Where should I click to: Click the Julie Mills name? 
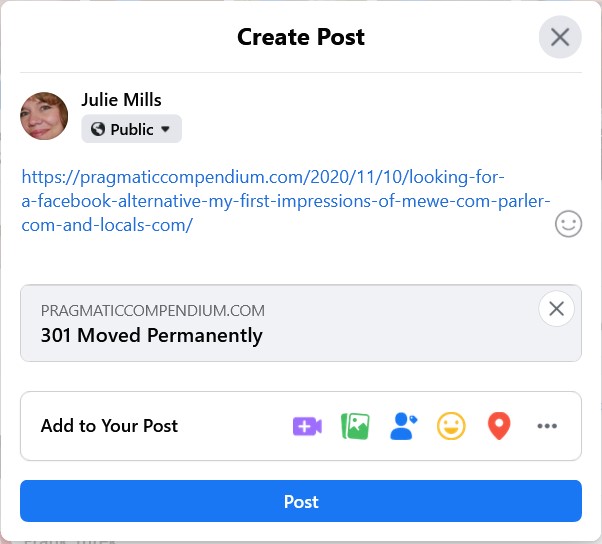coord(121,100)
